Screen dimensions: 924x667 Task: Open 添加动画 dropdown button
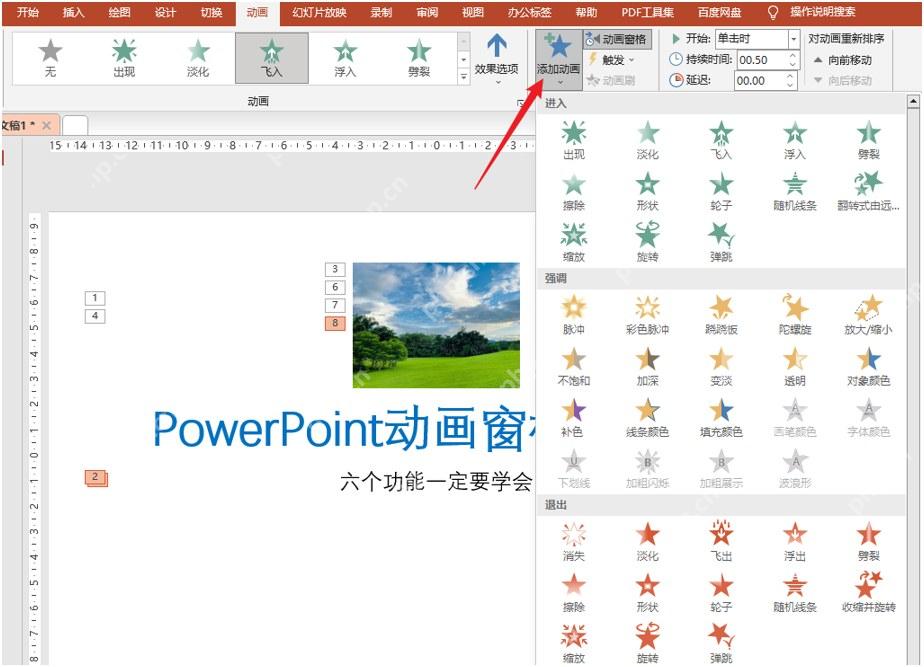(558, 60)
